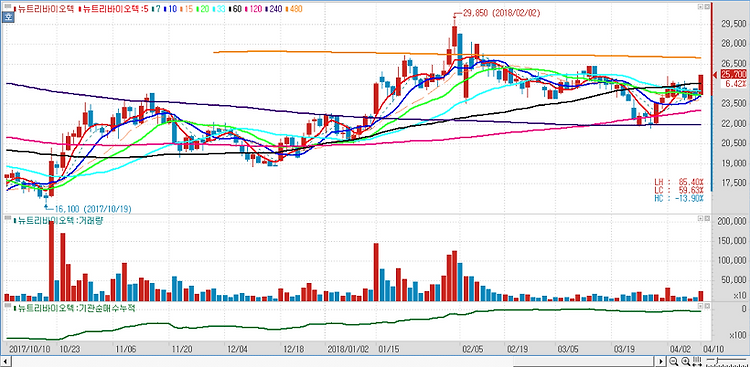Select the 33-day moving average legend
This screenshot has width=750, height=367.
[219, 9]
